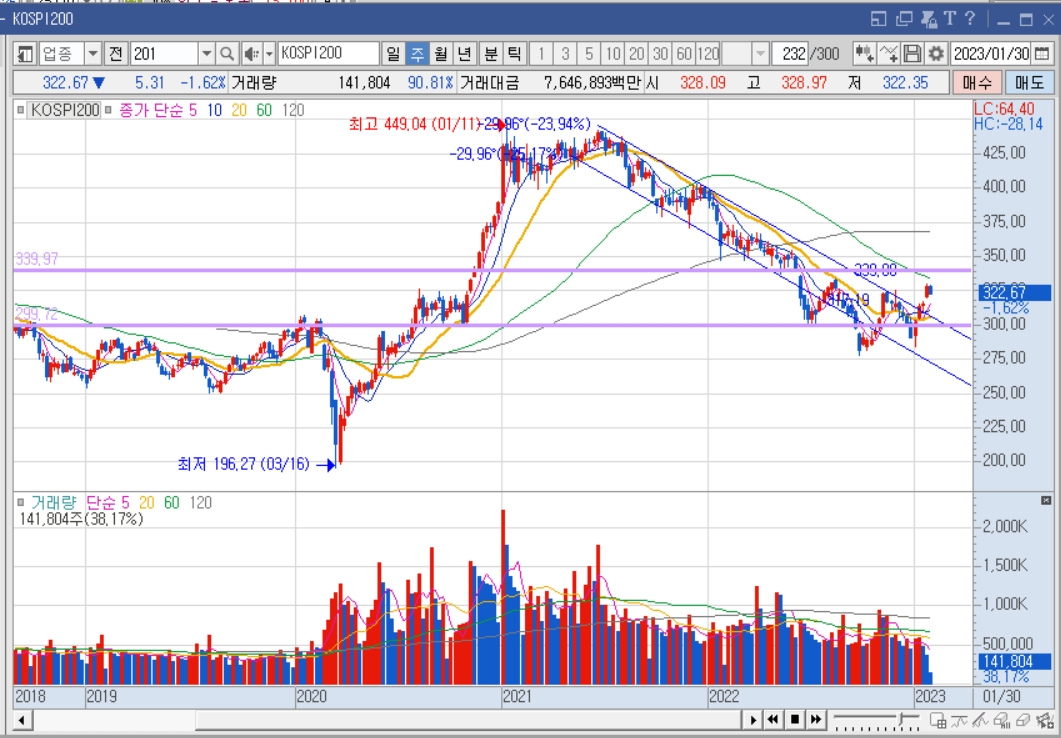Switch to minute 분 chart
Screen dimensions: 1061x738
tap(491, 53)
